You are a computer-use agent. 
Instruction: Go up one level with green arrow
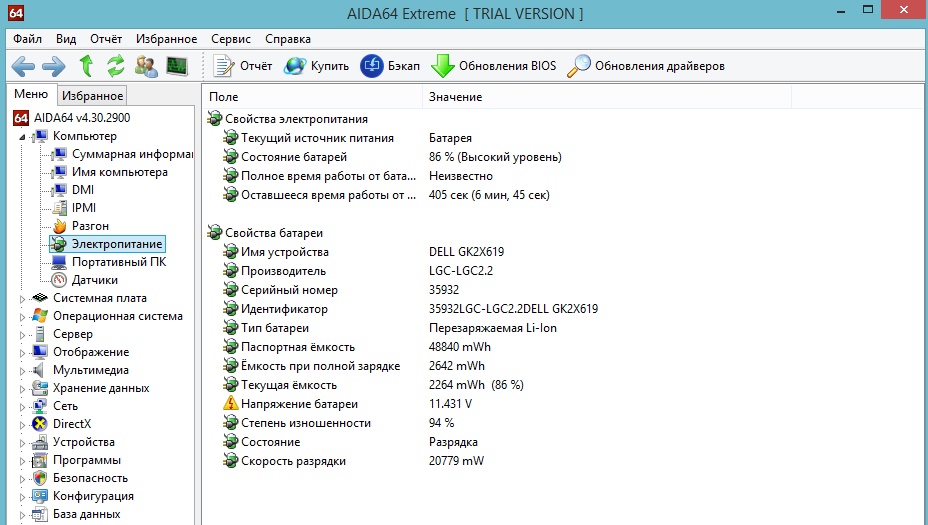[86, 65]
